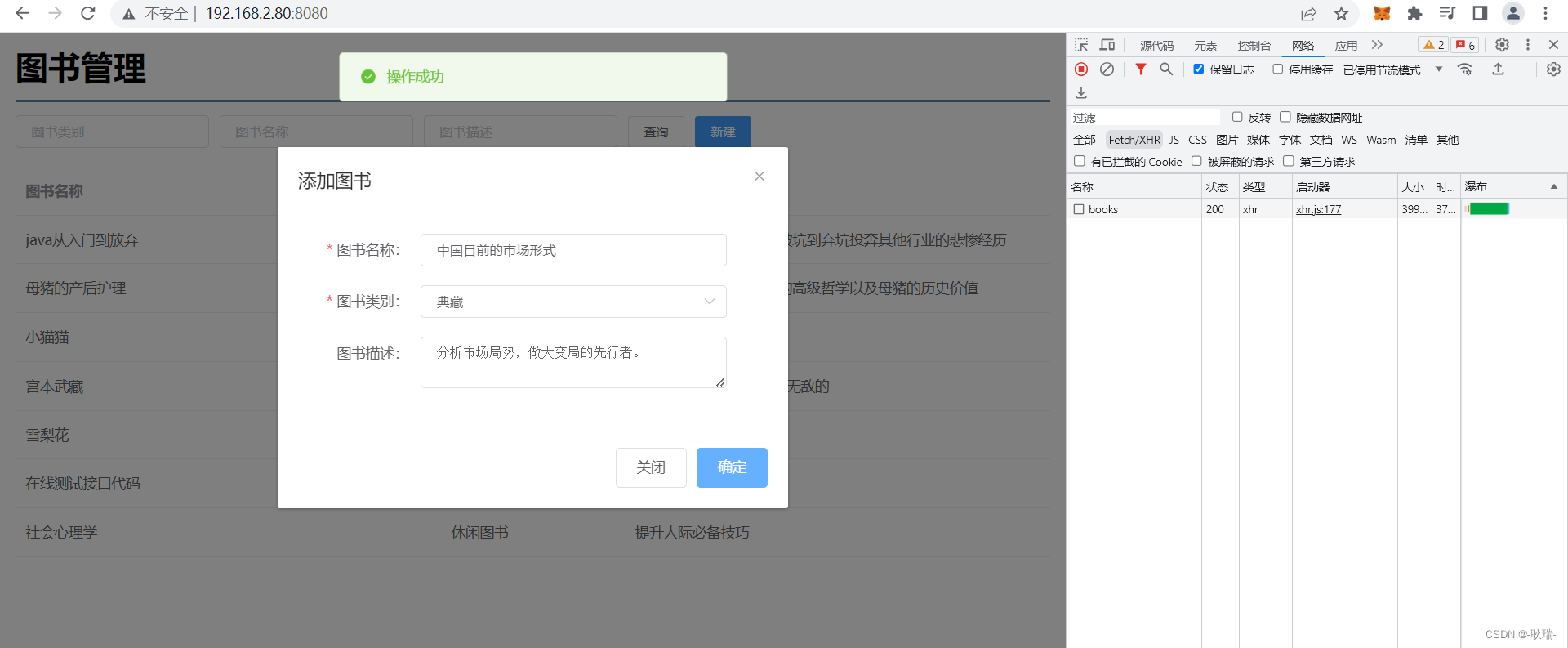The height and width of the screenshot is (648, 1568).
Task: Filter network requests by WS
Action: click(1349, 140)
